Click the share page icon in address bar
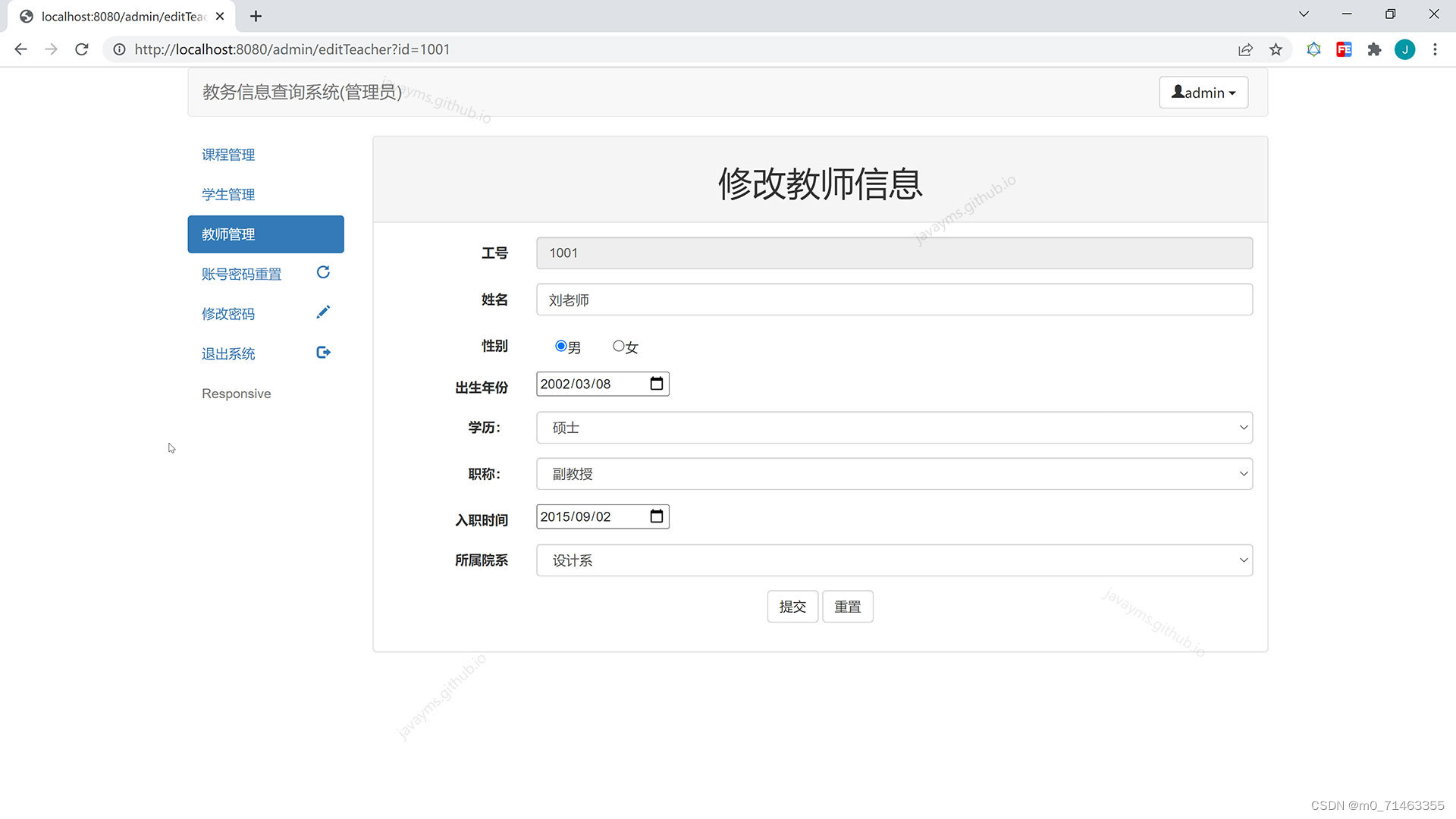Image resolution: width=1456 pixels, height=819 pixels. 1245,49
